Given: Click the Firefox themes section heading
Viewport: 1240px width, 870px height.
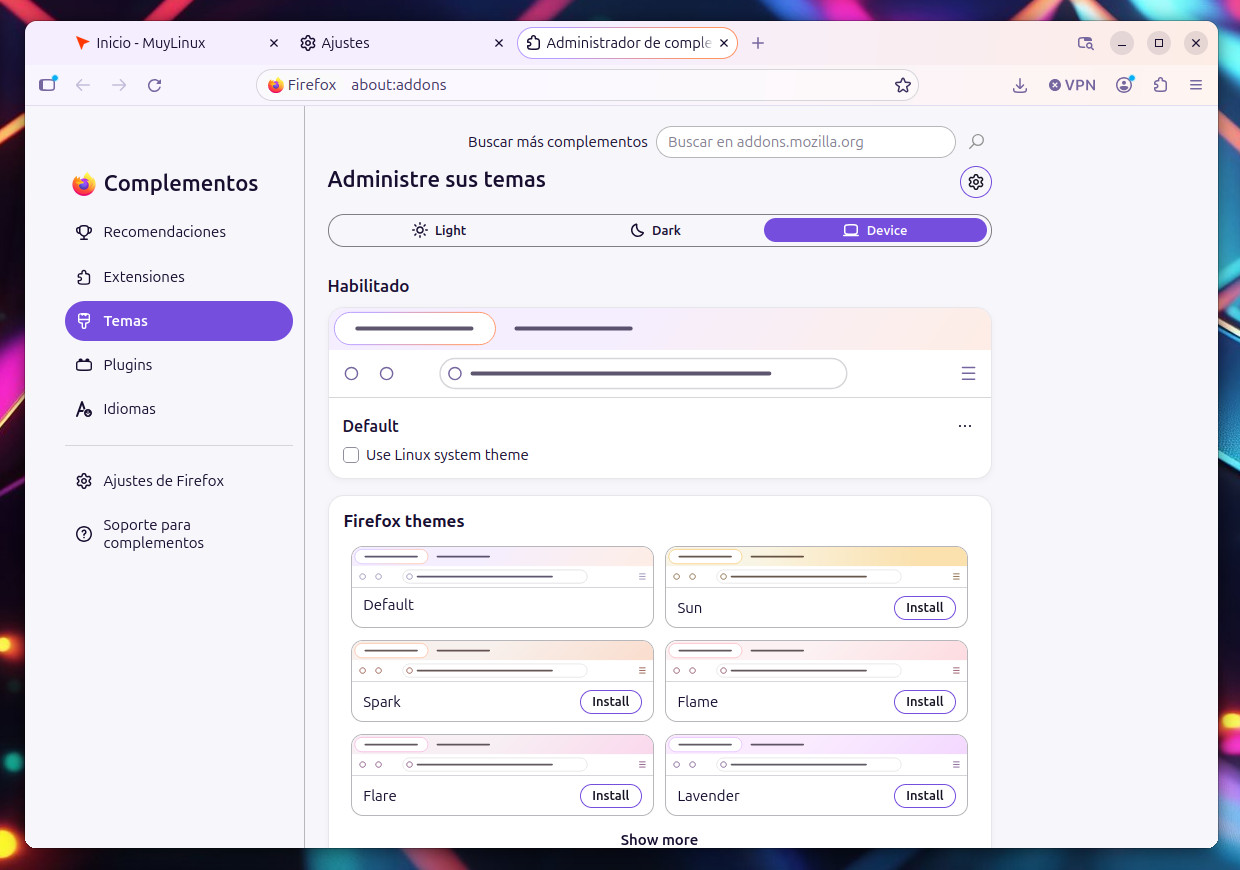Looking at the screenshot, I should (404, 521).
